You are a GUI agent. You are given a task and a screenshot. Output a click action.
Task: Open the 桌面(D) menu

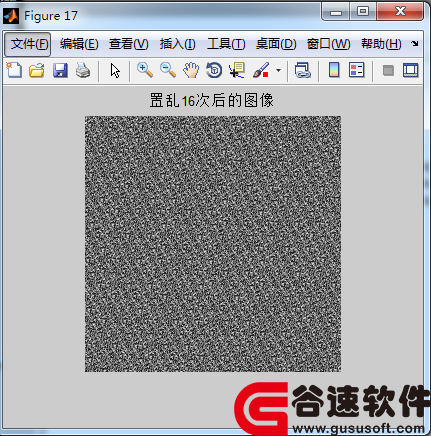click(276, 44)
